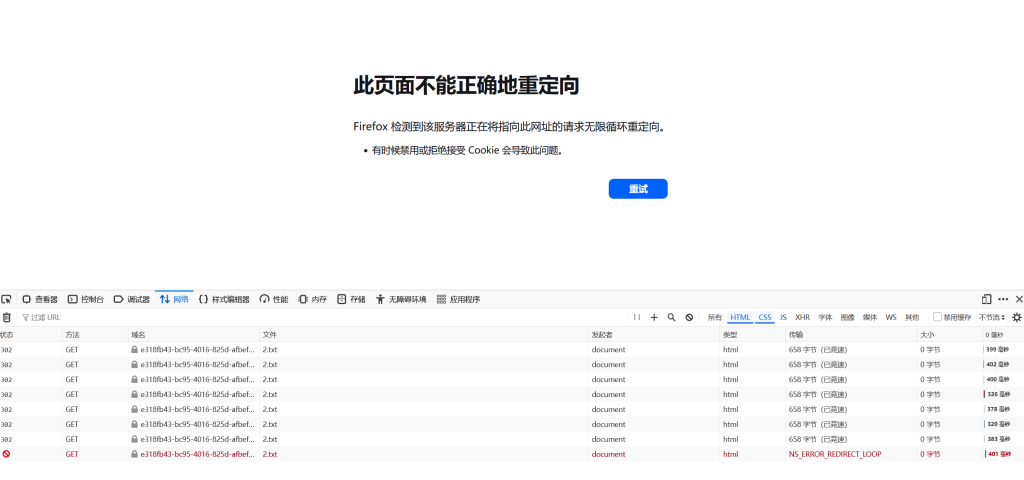Image resolution: width=1024 pixels, height=480 pixels.
Task: Toggle the HTML filter button
Action: [740, 317]
